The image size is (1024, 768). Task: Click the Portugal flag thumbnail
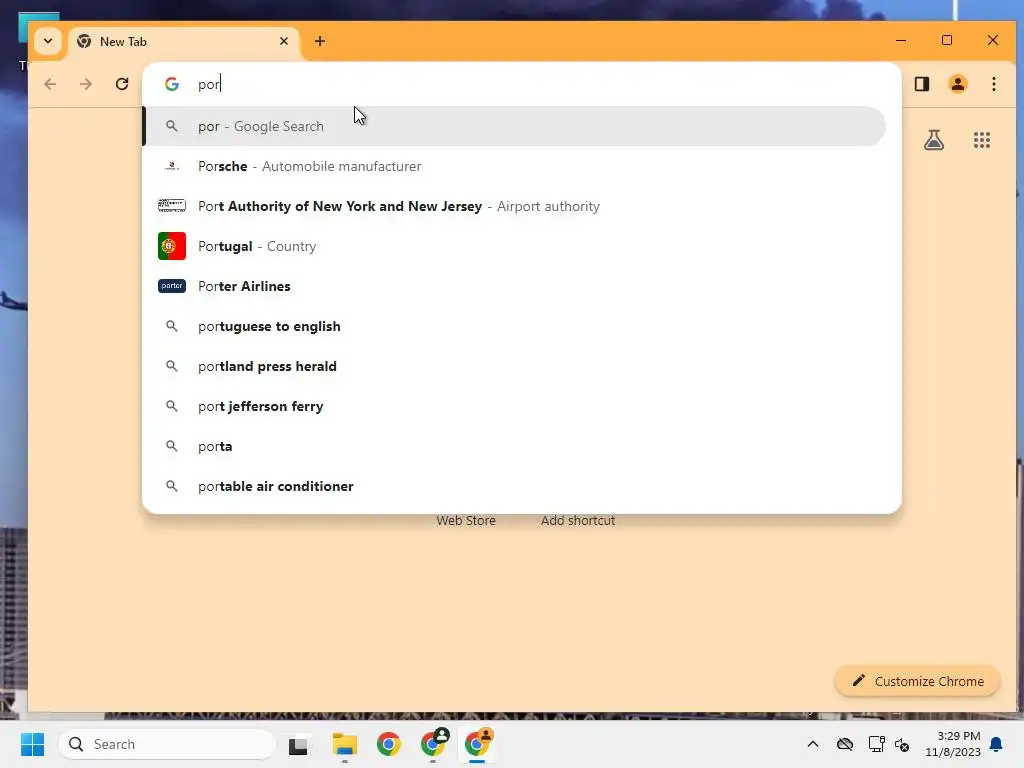[172, 246]
